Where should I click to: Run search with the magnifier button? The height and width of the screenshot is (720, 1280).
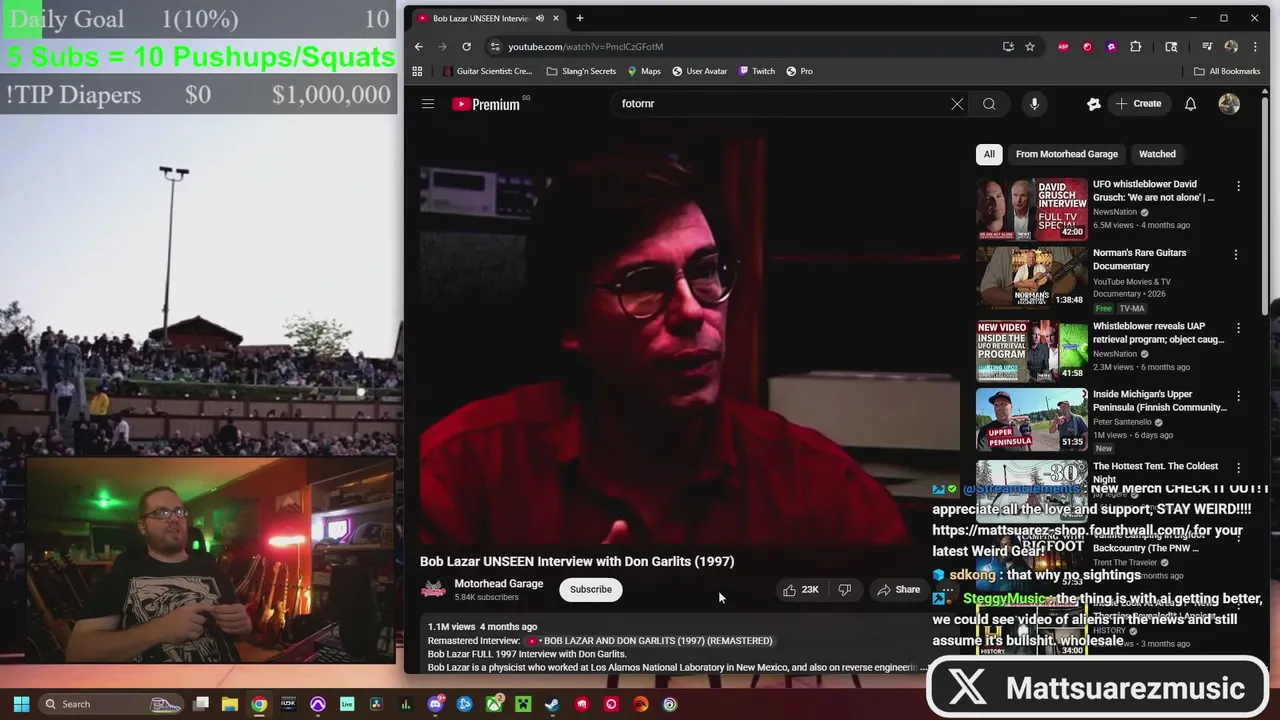989,104
